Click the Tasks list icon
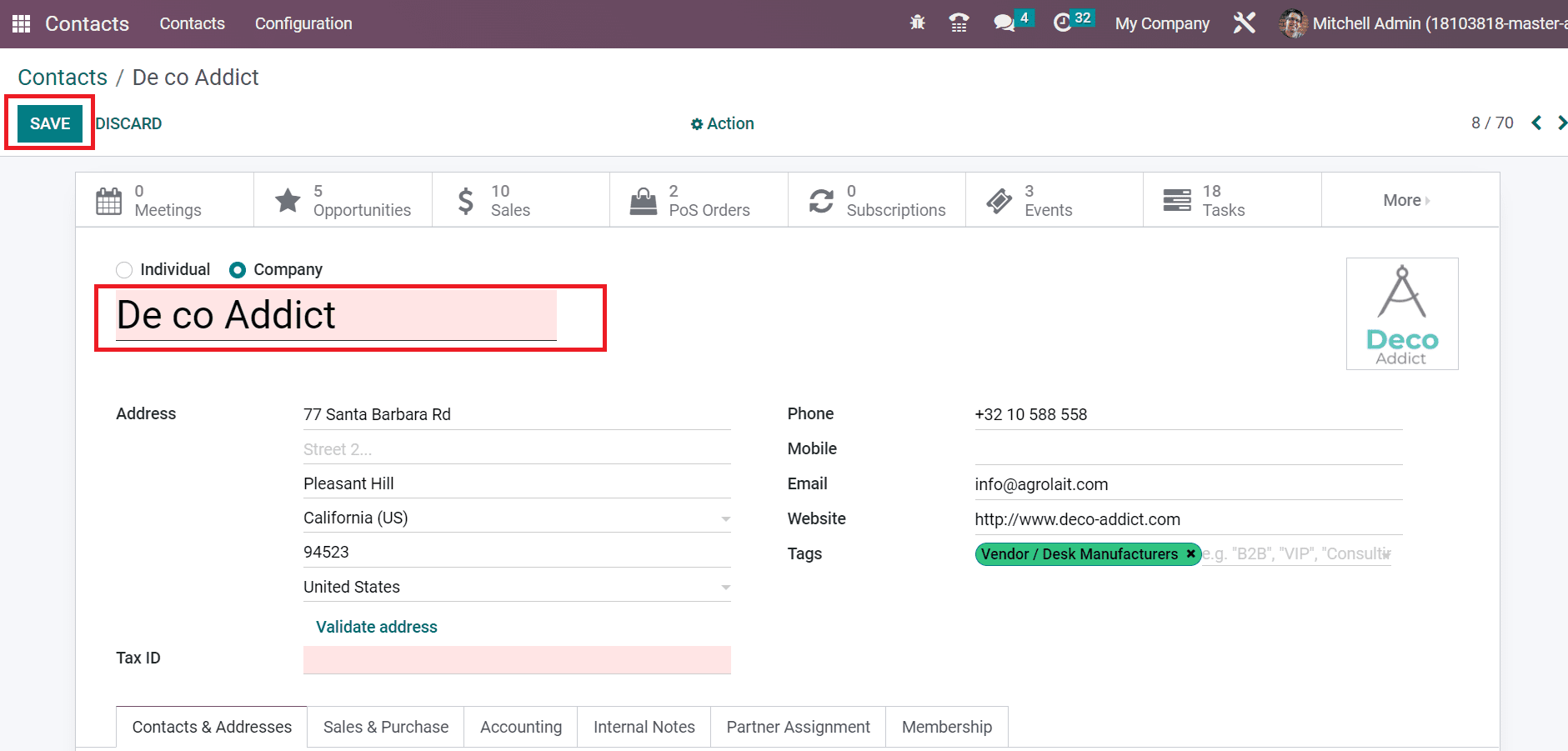 [1177, 201]
